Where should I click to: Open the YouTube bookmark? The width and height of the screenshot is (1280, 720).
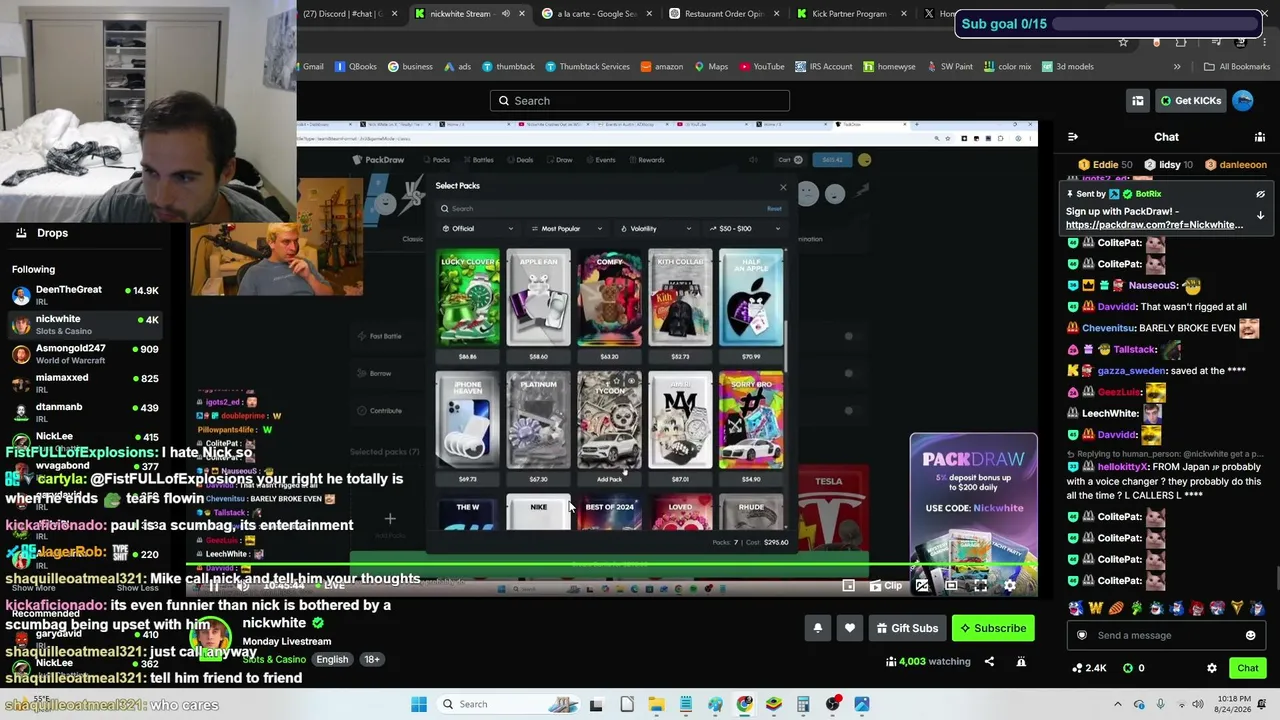[x=762, y=67]
